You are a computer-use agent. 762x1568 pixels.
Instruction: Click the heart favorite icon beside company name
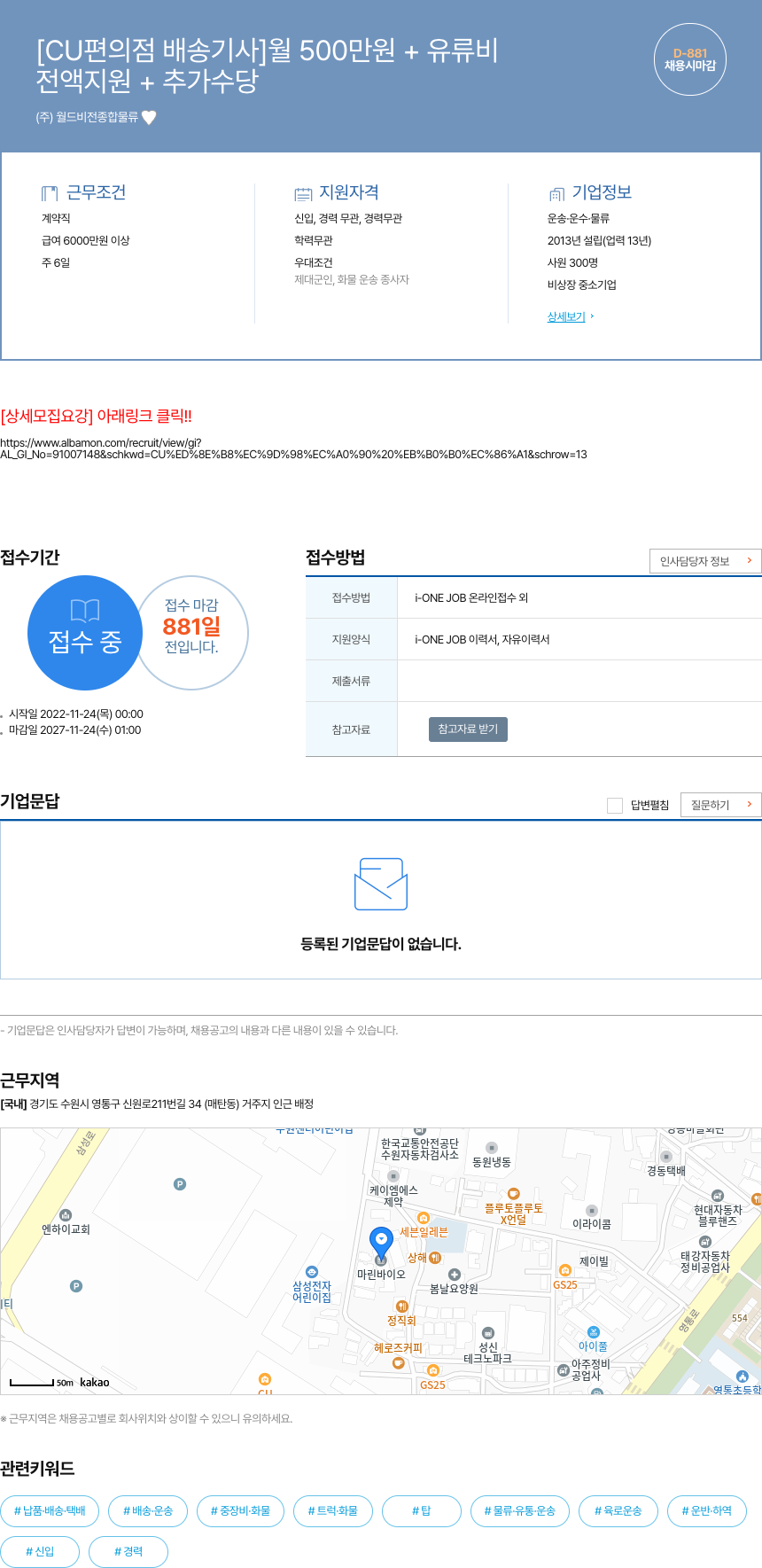[149, 117]
